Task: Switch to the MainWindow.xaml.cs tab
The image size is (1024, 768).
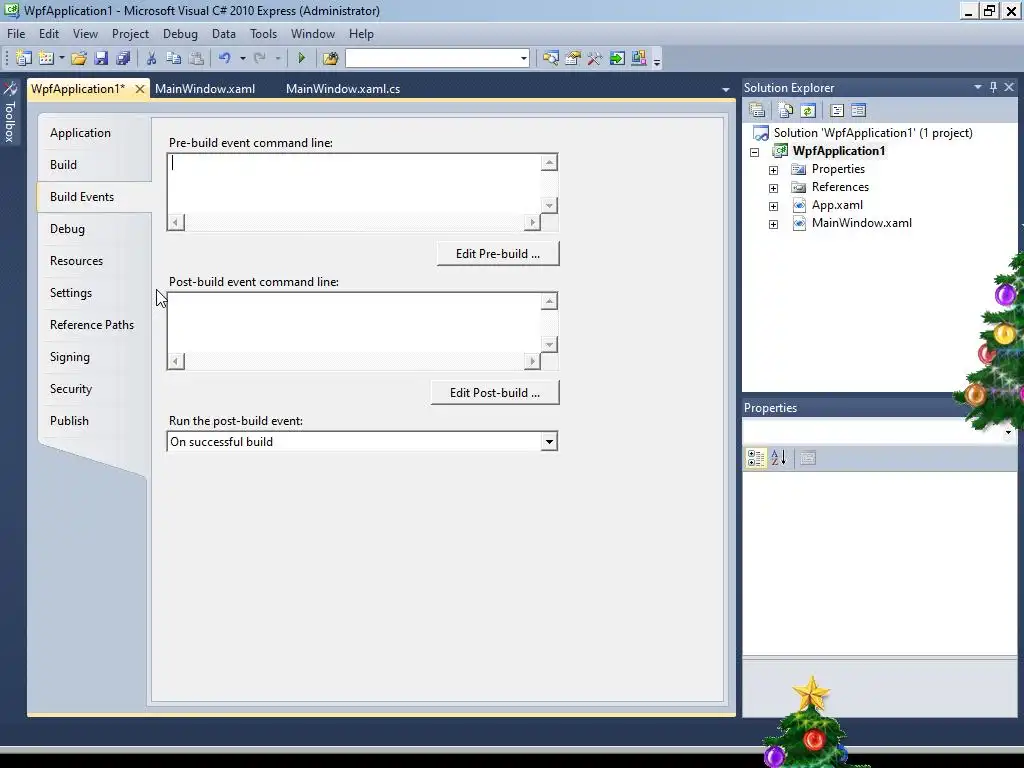Action: tap(343, 89)
